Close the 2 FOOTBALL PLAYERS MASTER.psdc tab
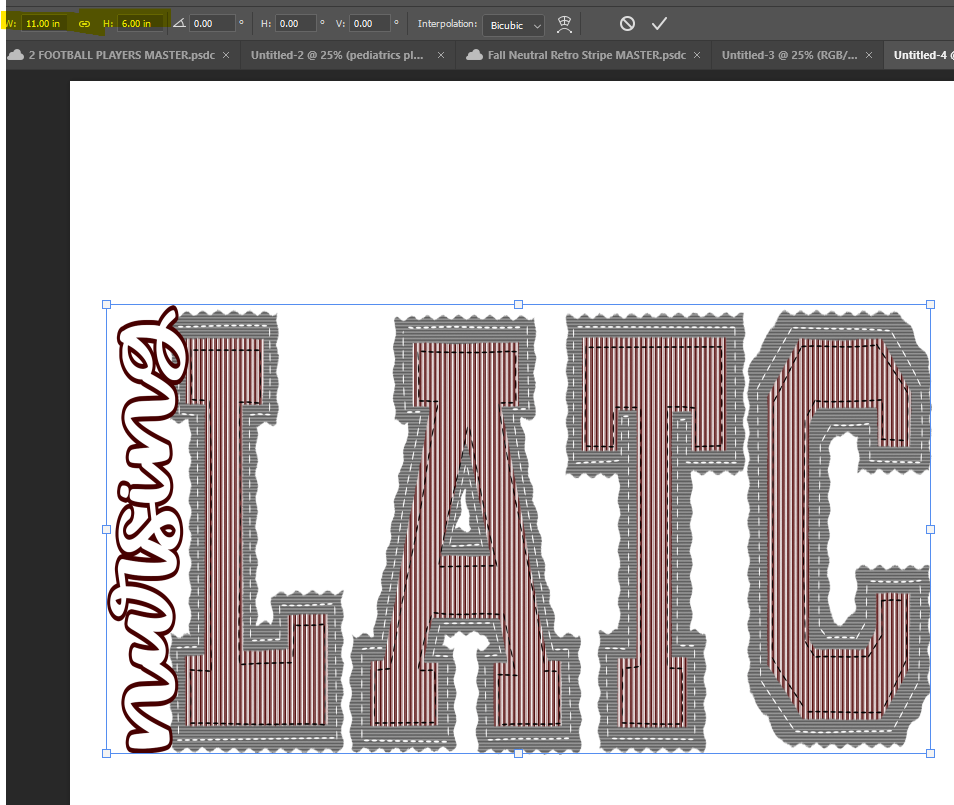 click(x=226, y=55)
